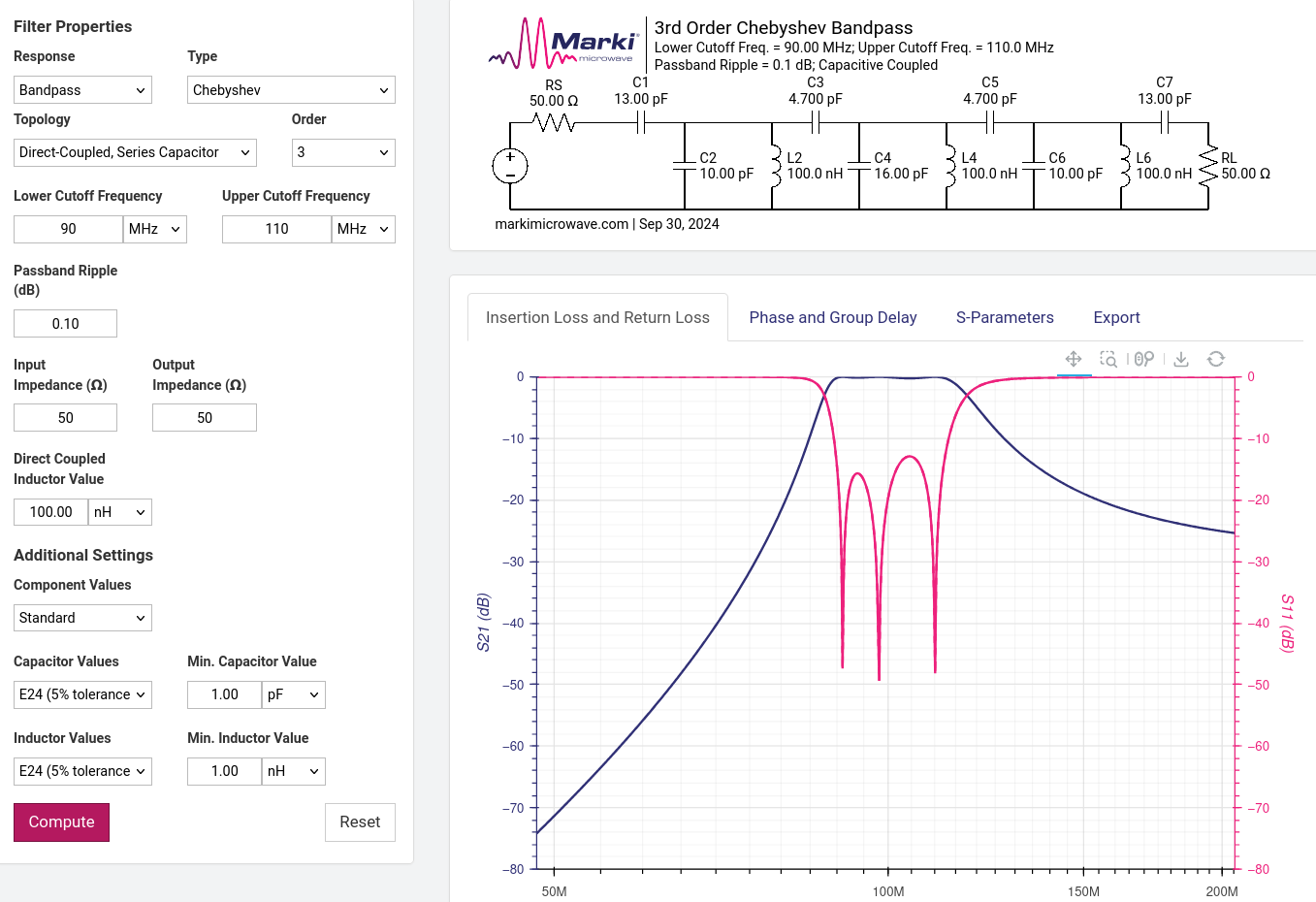Click the C1 13.00 pF label
This screenshot has width=1316, height=902.
[641, 91]
